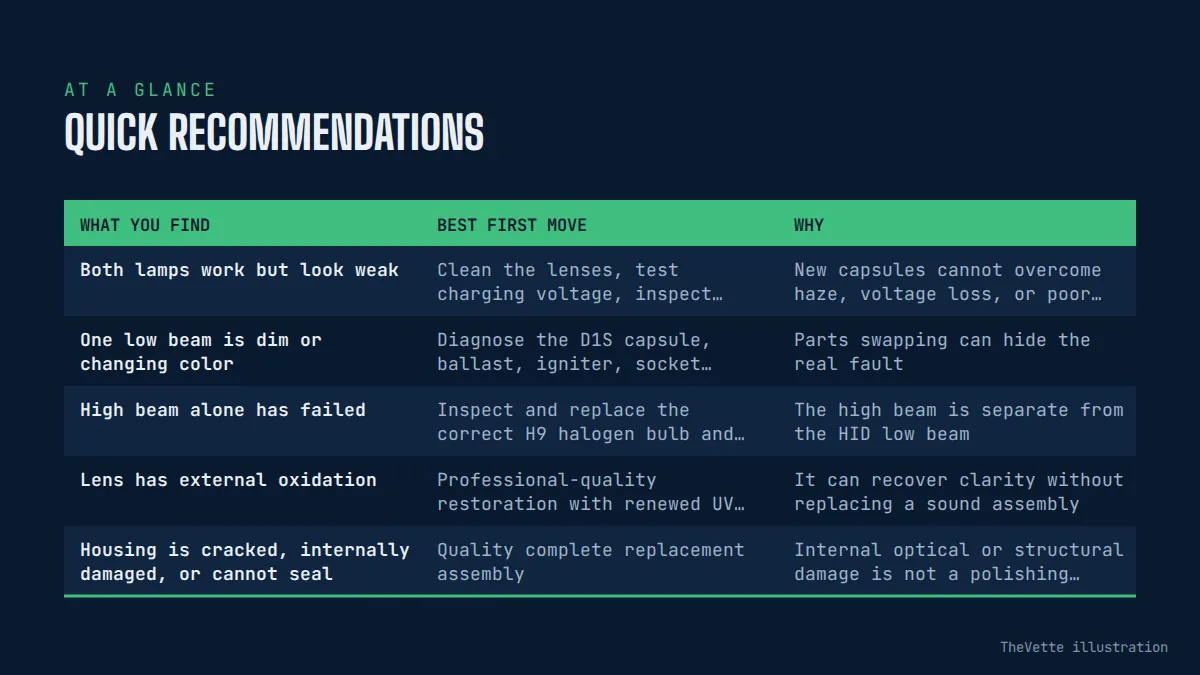Click the TheVette illustration credit

(1084, 647)
